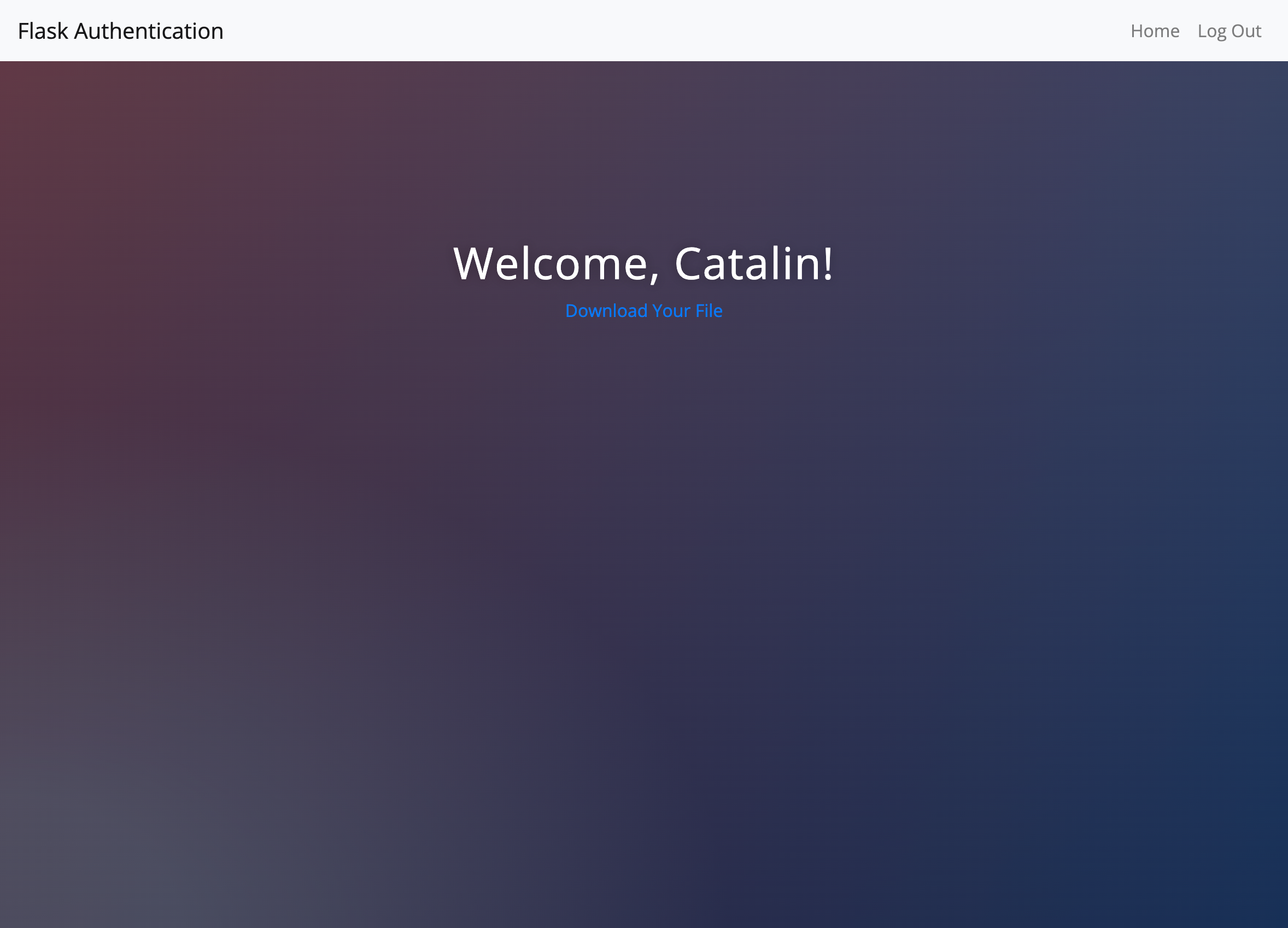Image resolution: width=1288 pixels, height=928 pixels.
Task: Click the gradient page background
Action: [x=644, y=624]
